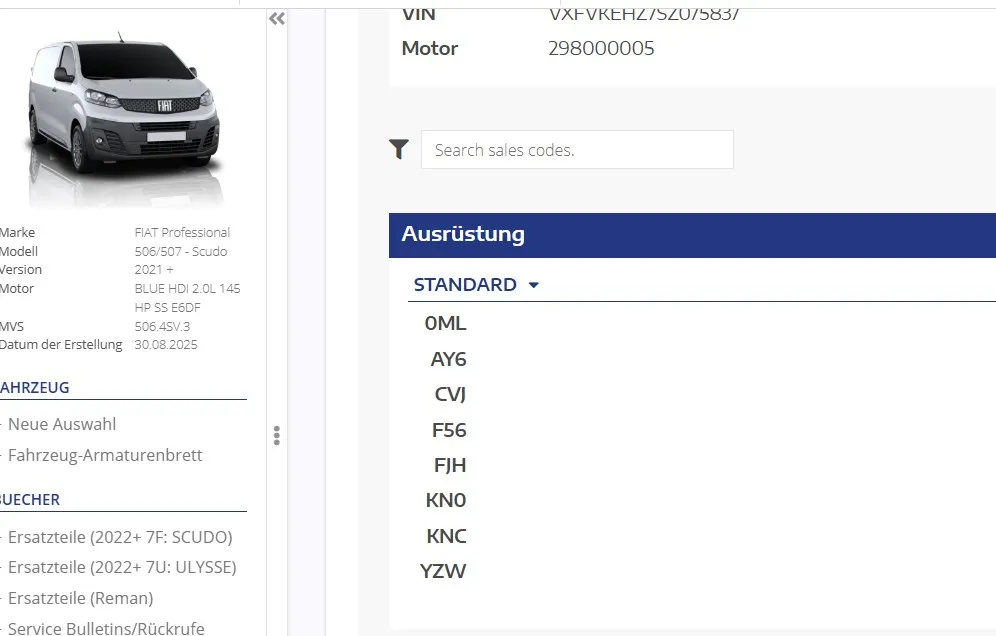This screenshot has width=996, height=636.
Task: Open Fahrzeug-Armaturenbrett link
Action: [105, 455]
